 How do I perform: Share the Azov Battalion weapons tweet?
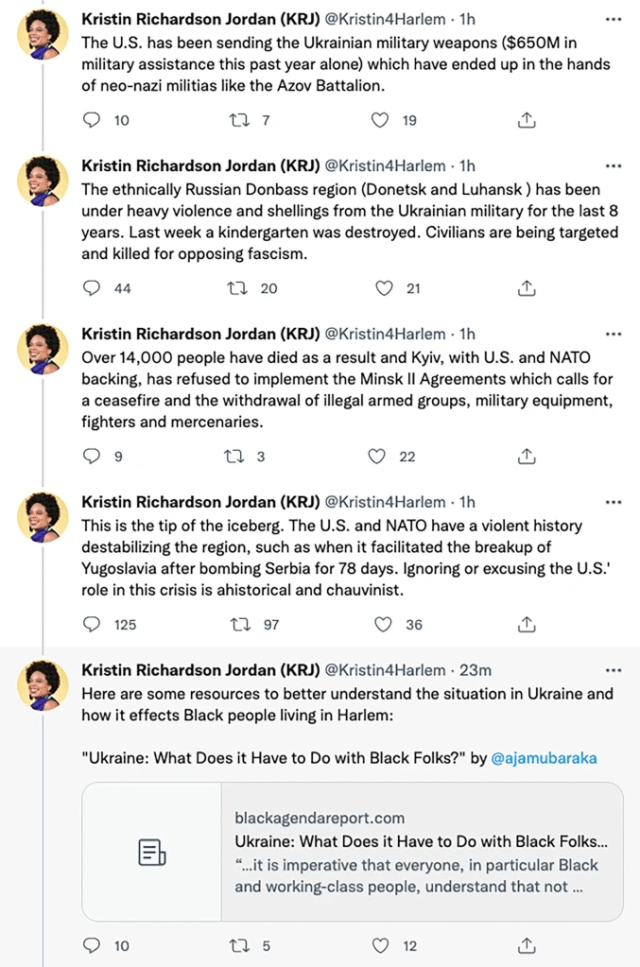pyautogui.click(x=525, y=120)
